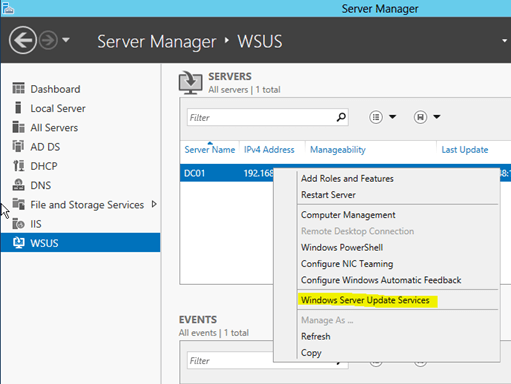Click the servers list view options icon
The height and width of the screenshot is (384, 511).
tap(376, 117)
